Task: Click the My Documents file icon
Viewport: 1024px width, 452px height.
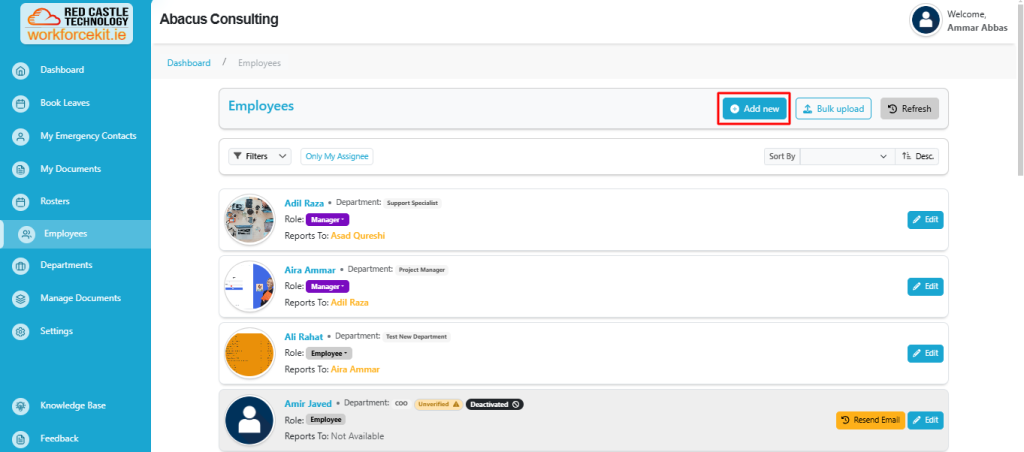Action: coord(20,169)
